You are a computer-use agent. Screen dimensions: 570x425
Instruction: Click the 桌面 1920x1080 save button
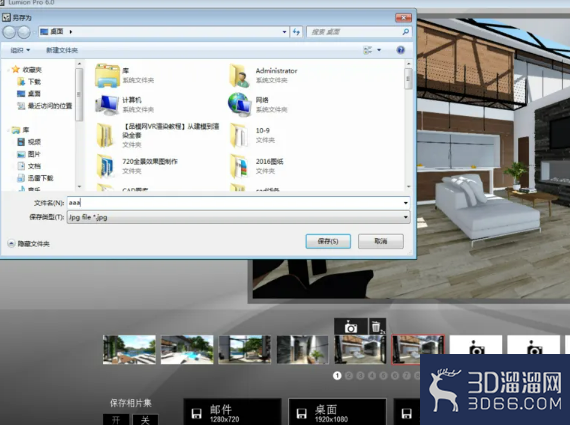coord(337,412)
